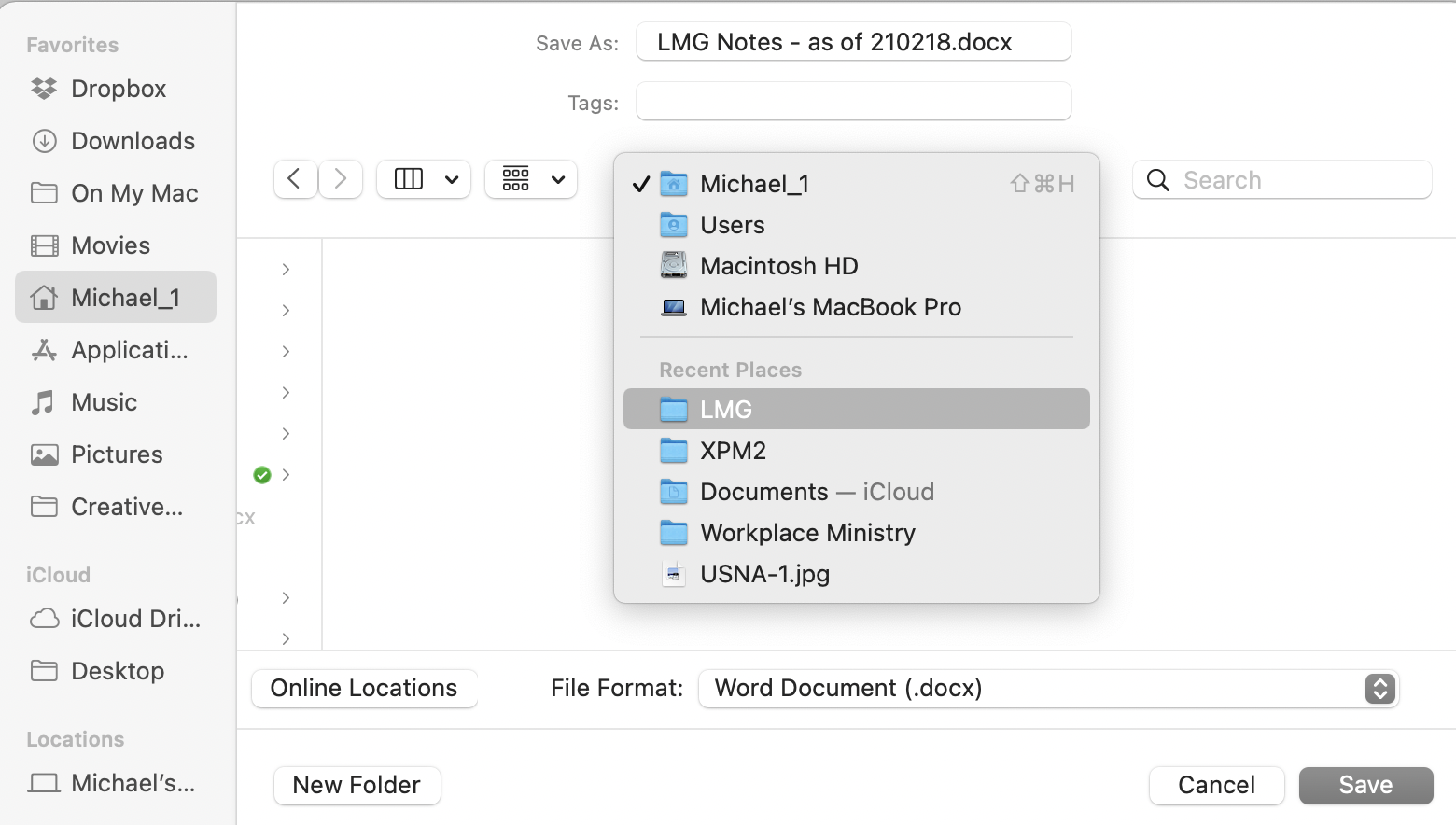The height and width of the screenshot is (825, 1456).
Task: Select Michael_1 home folder in sidebar
Action: coord(116,297)
